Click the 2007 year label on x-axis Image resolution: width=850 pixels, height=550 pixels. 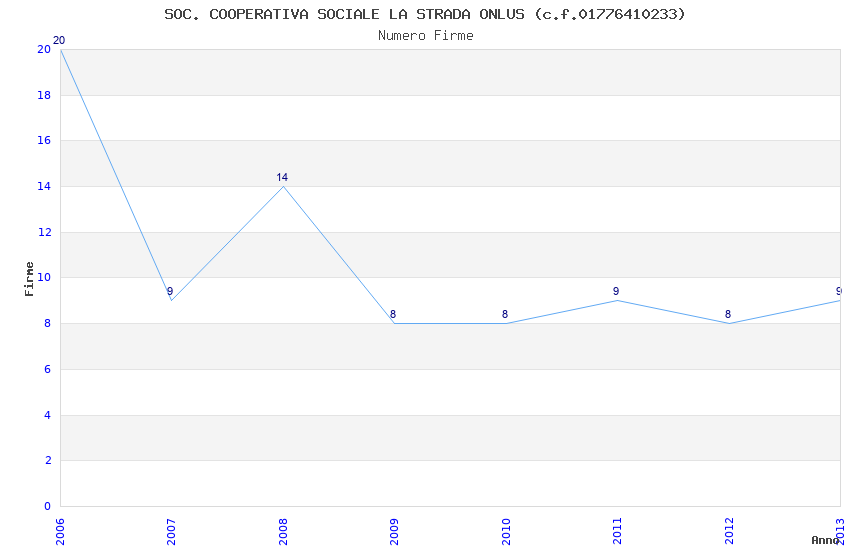point(171,532)
